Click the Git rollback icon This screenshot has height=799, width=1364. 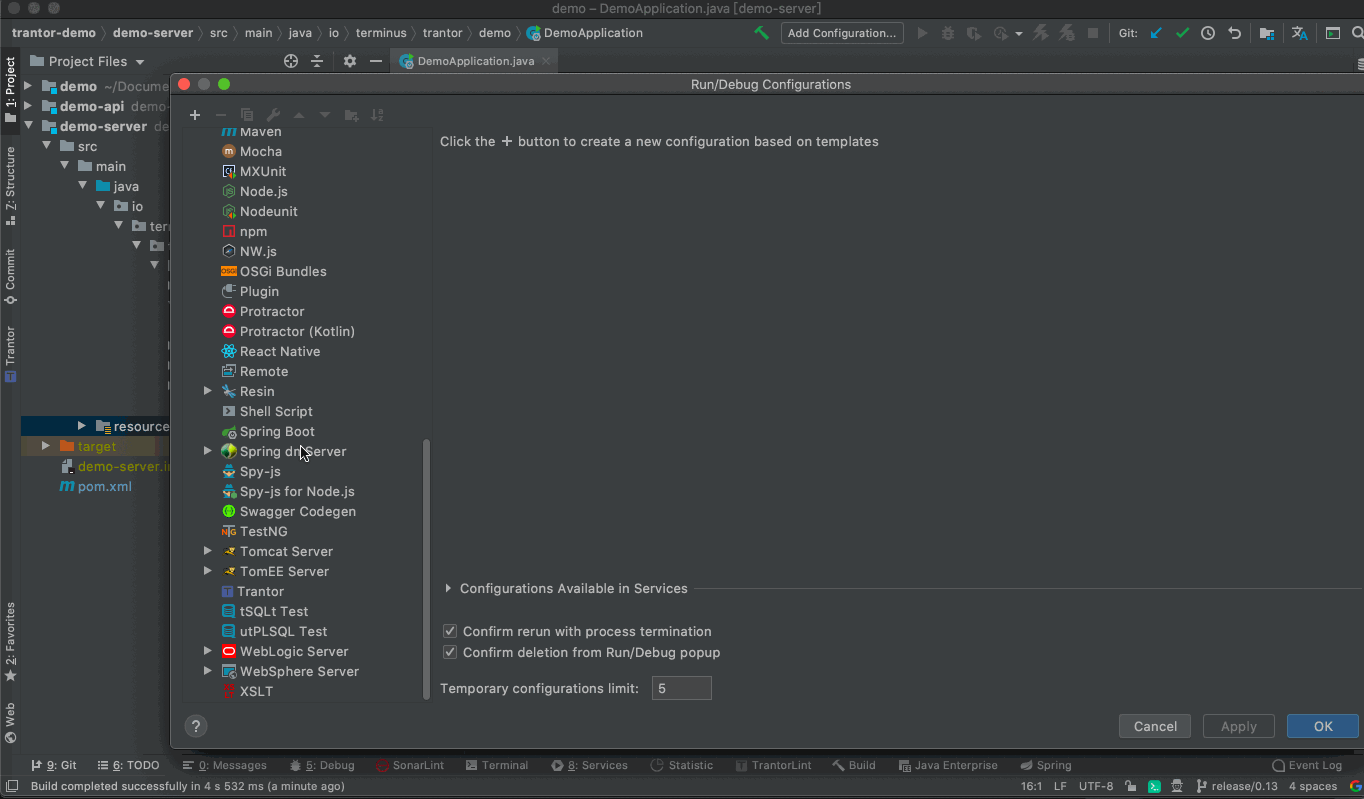[x=1234, y=33]
